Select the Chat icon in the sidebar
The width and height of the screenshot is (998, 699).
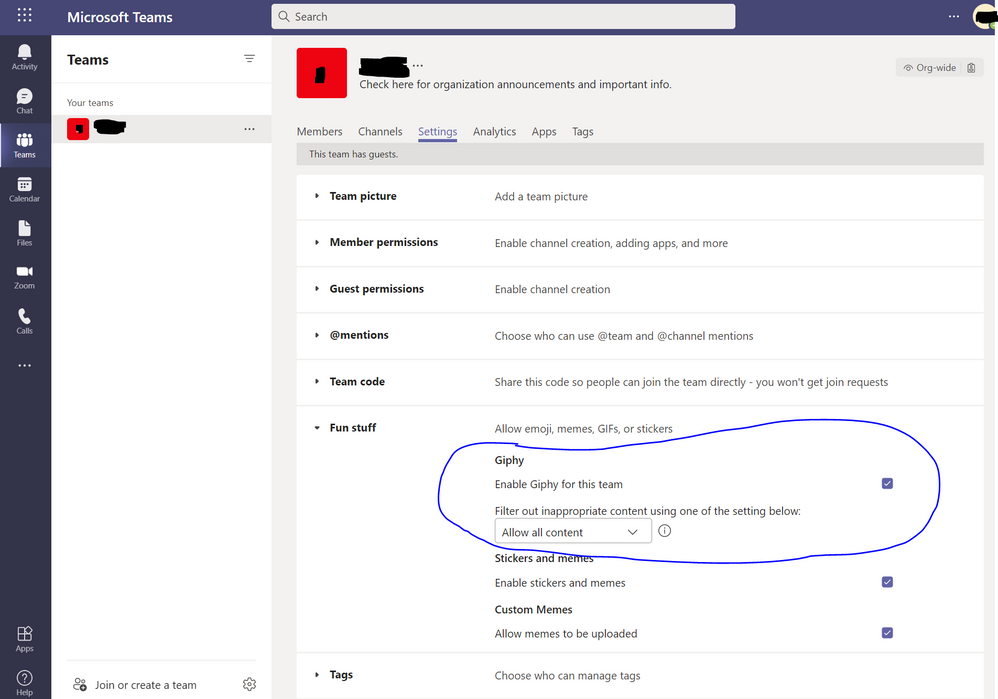coord(24,98)
